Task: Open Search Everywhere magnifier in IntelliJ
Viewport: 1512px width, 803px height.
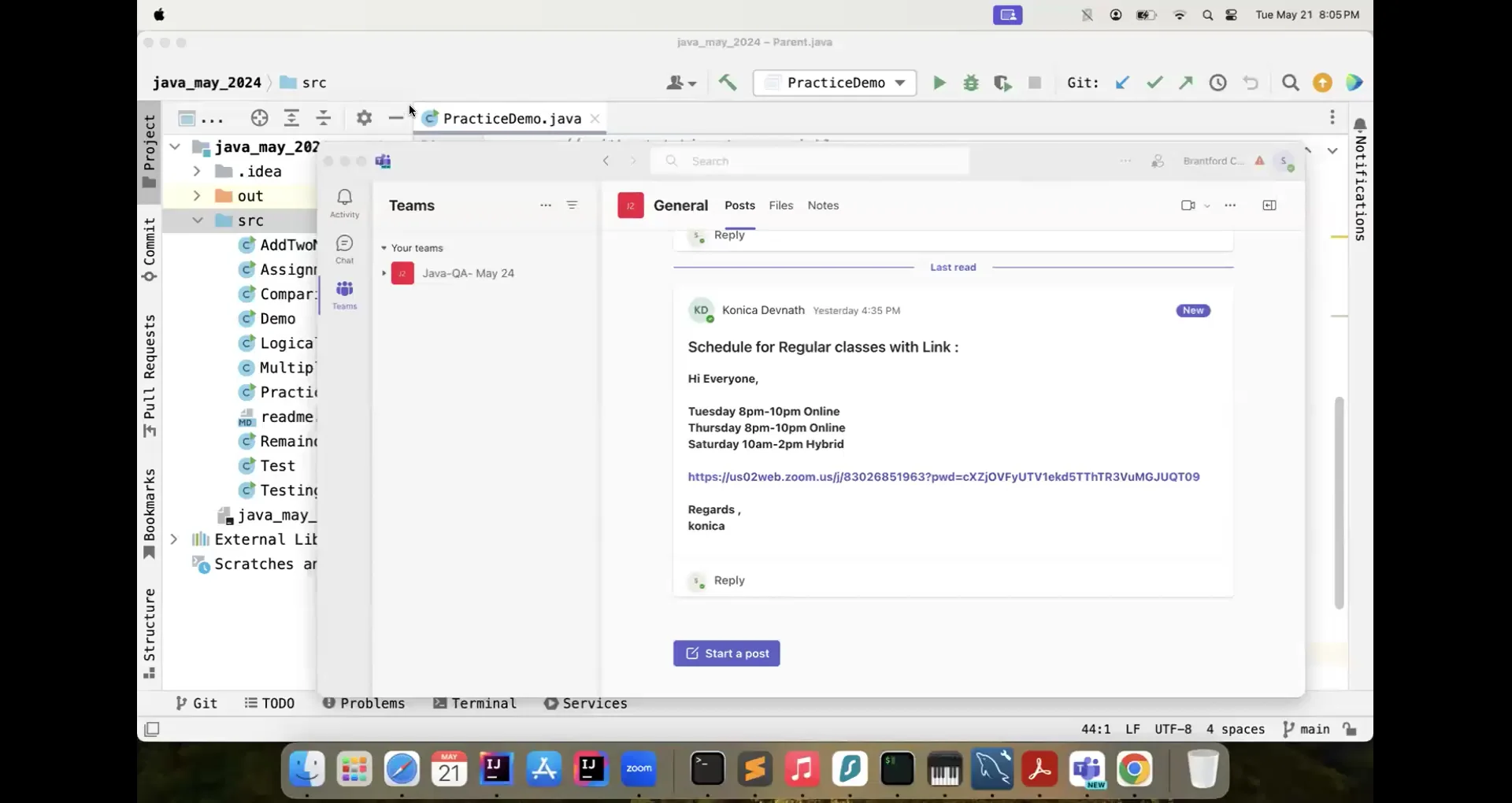Action: pos(1290,83)
